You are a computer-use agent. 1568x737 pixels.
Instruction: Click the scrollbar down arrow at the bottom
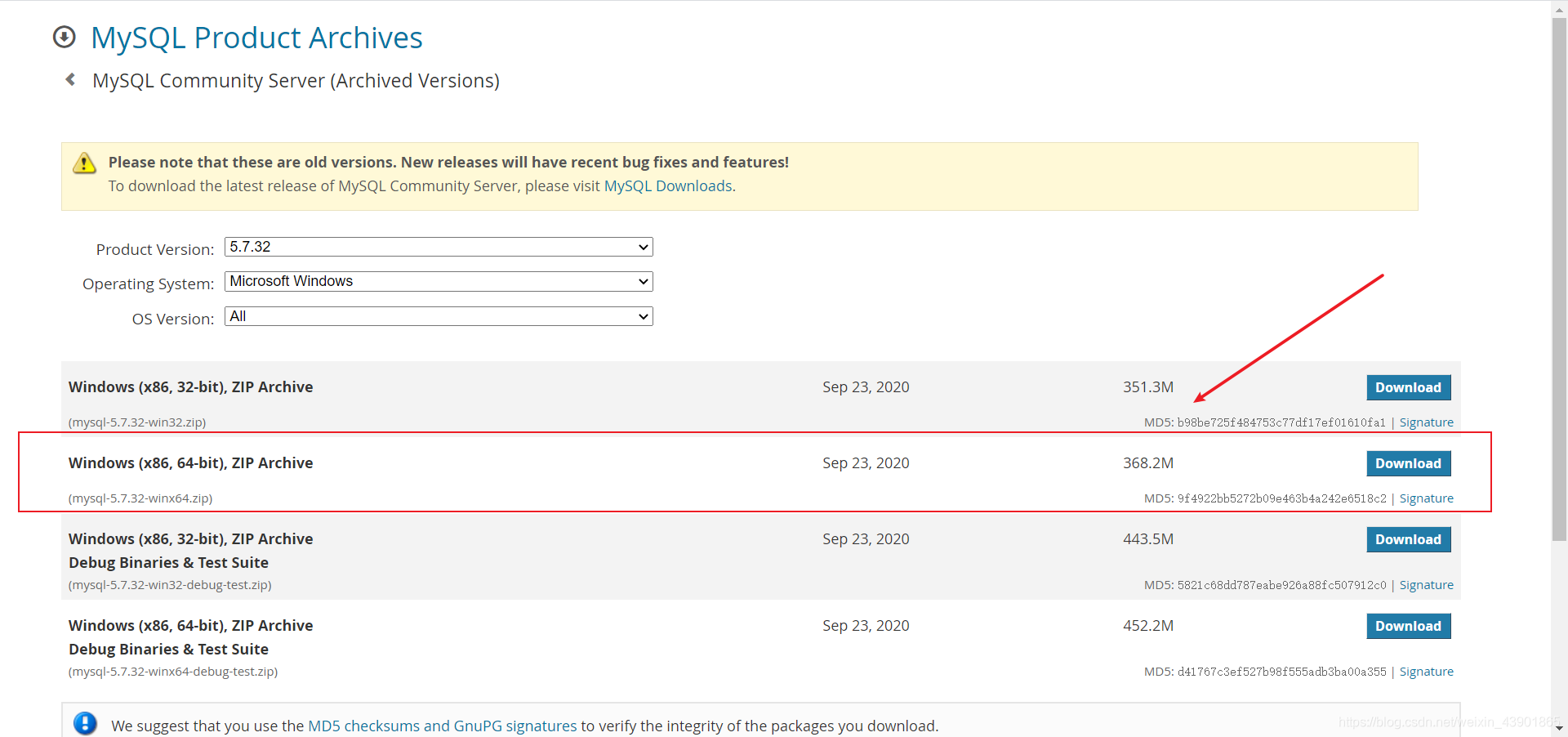point(1559,728)
